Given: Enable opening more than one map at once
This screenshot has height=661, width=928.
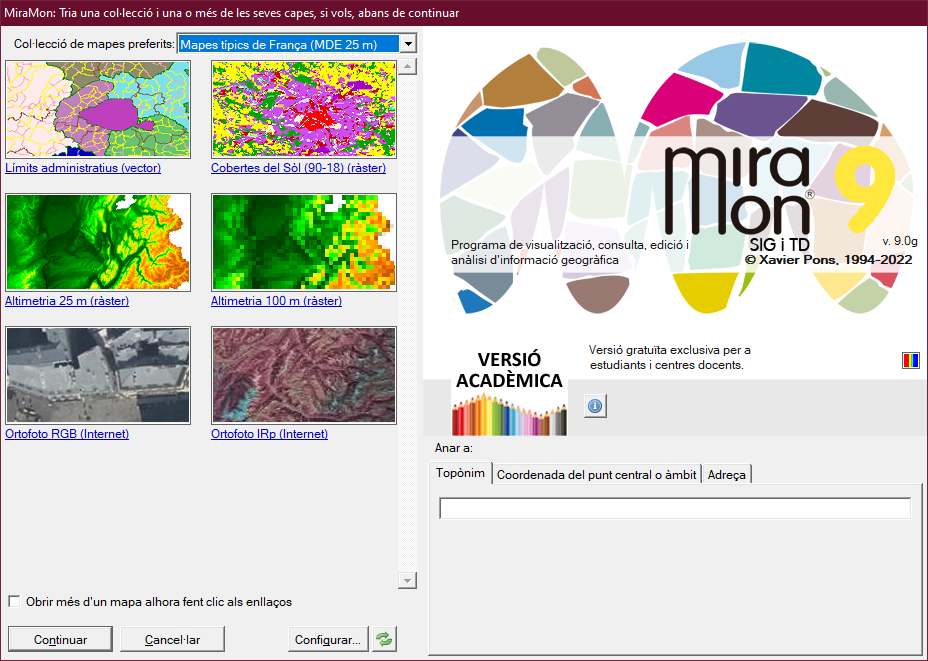Looking at the screenshot, I should pos(14,602).
